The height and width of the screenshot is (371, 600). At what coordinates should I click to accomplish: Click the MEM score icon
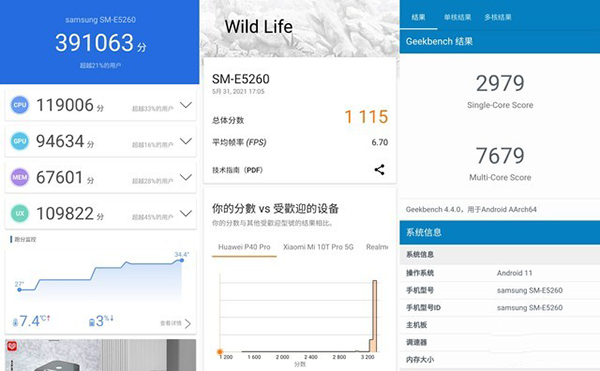click(20, 177)
